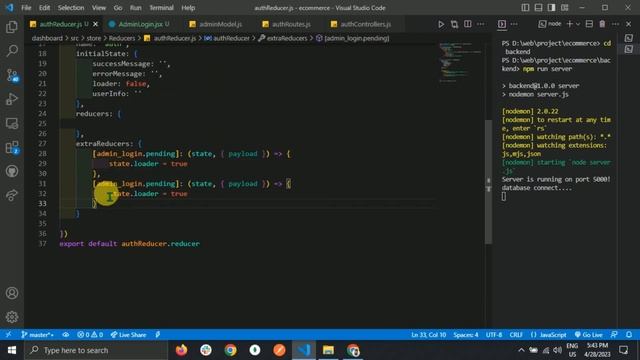
Task: Click the open changes icon in editor toolbar
Action: (x=454, y=24)
